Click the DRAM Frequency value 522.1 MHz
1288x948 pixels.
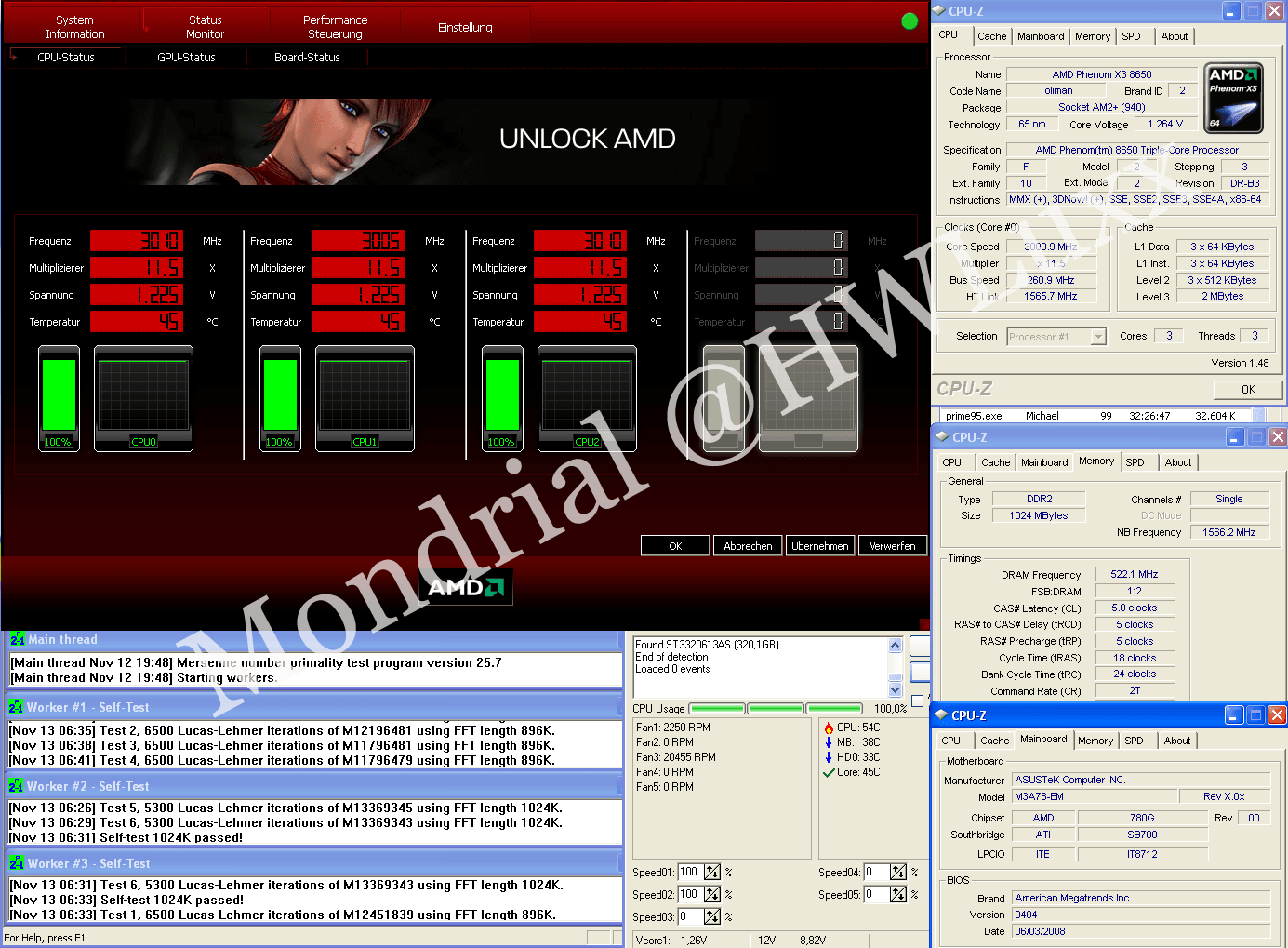[1135, 574]
